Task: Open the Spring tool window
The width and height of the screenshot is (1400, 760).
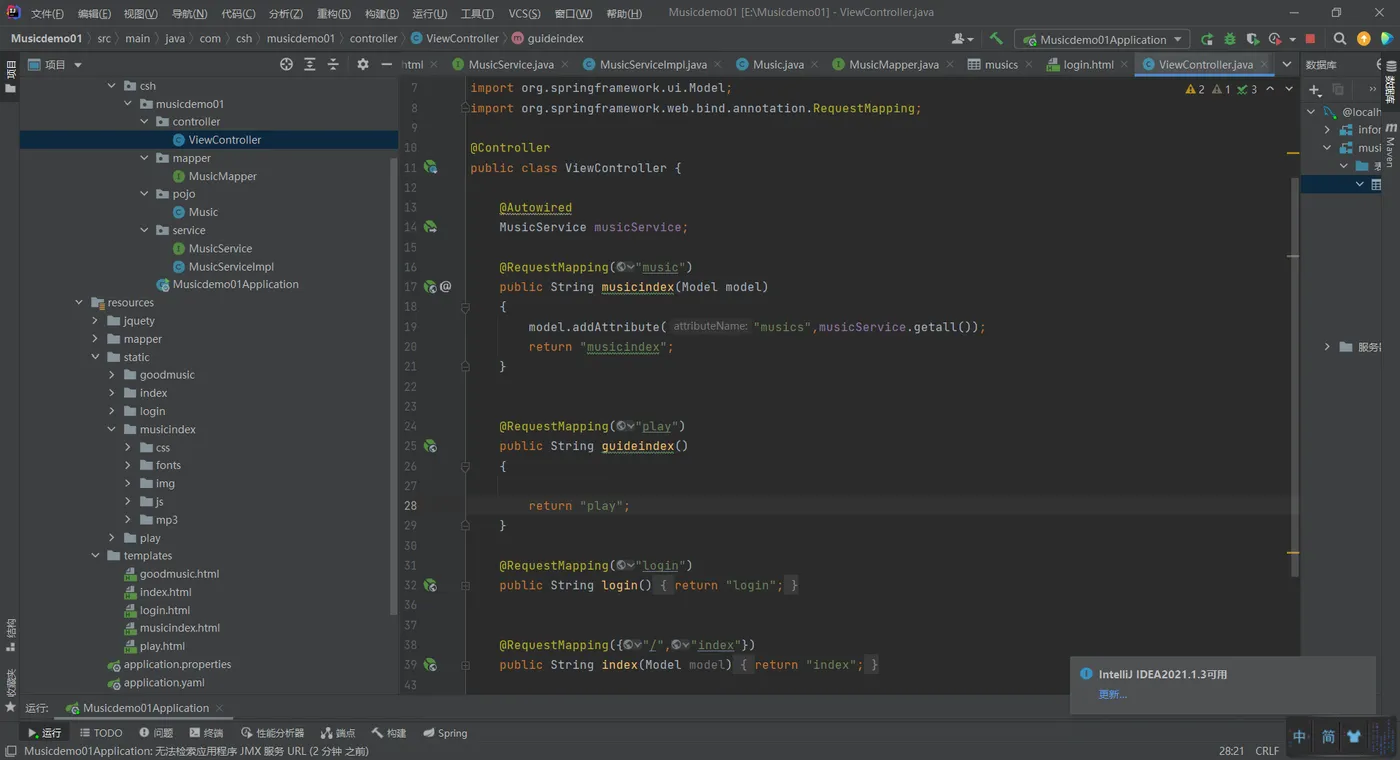Action: (x=445, y=733)
